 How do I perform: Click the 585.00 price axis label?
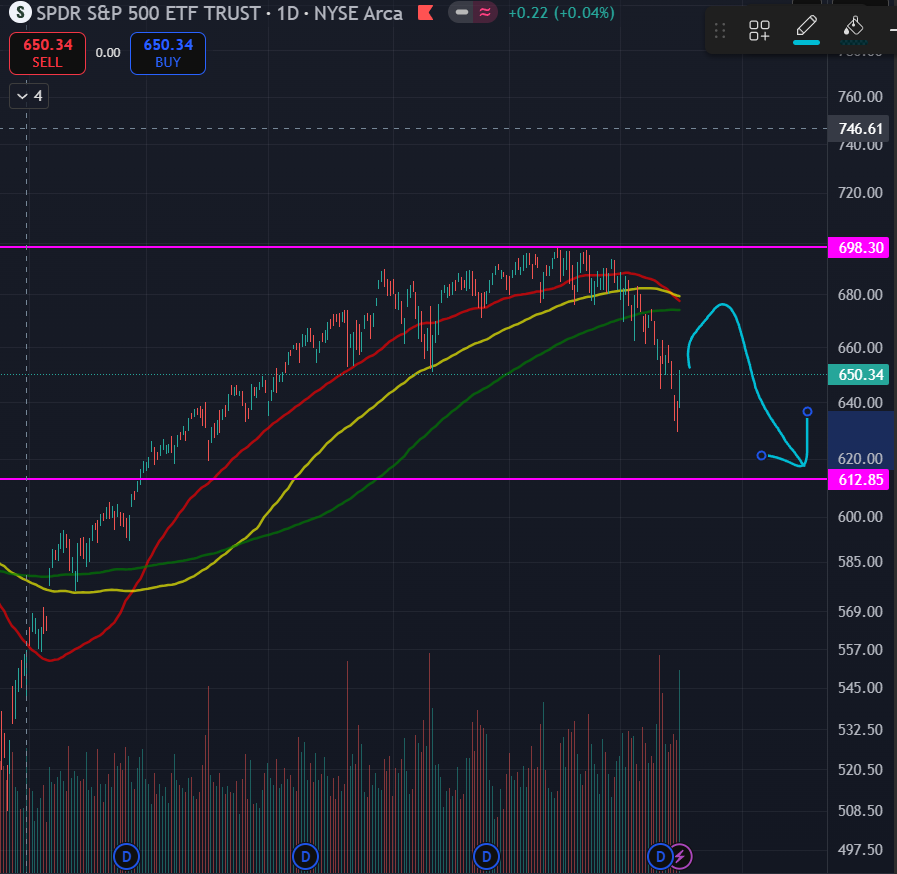(x=860, y=562)
